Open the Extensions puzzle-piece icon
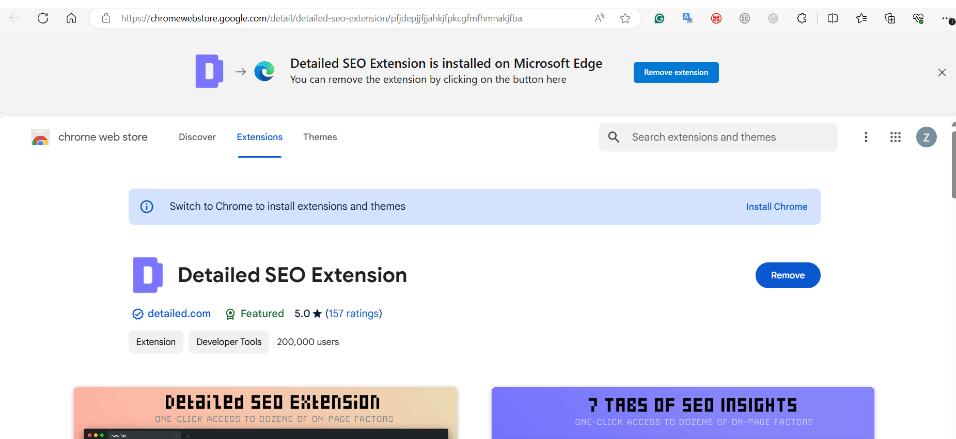Screen dimensions: 956x439 point(802,18)
